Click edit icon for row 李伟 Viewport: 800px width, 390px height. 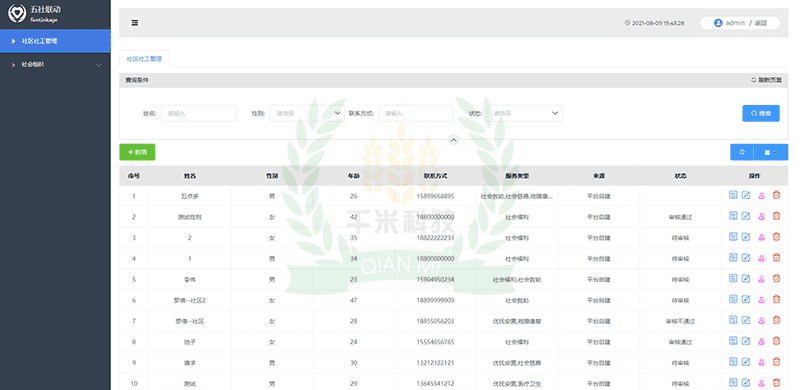(x=746, y=278)
